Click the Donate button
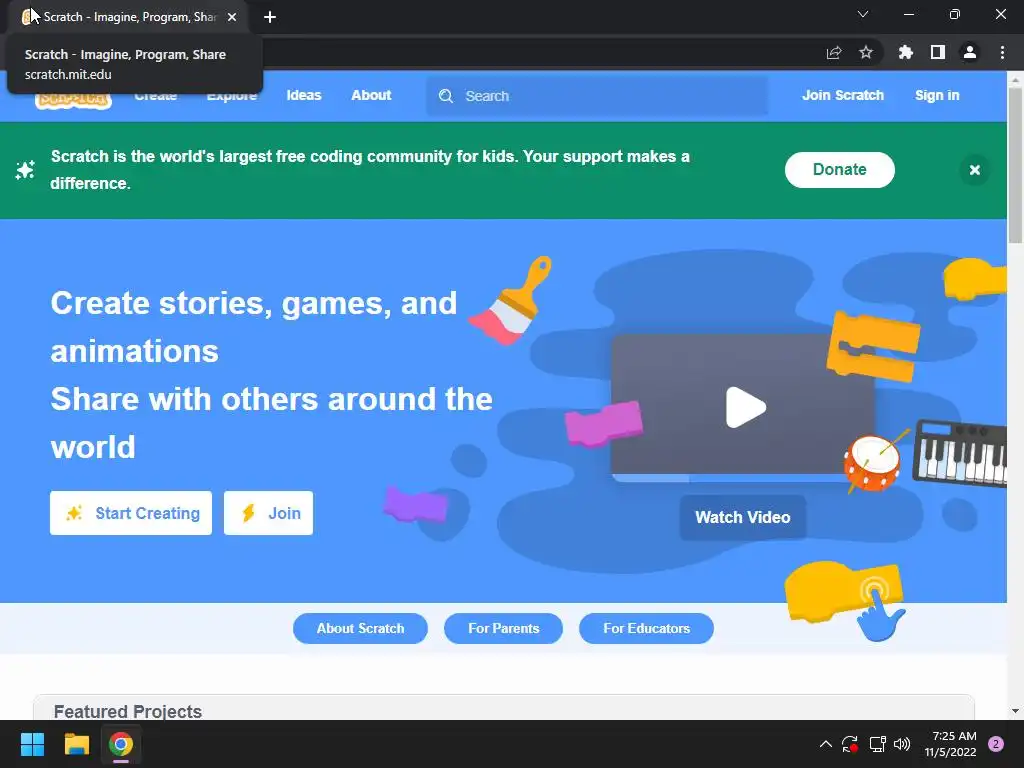The height and width of the screenshot is (768, 1024). tap(839, 170)
